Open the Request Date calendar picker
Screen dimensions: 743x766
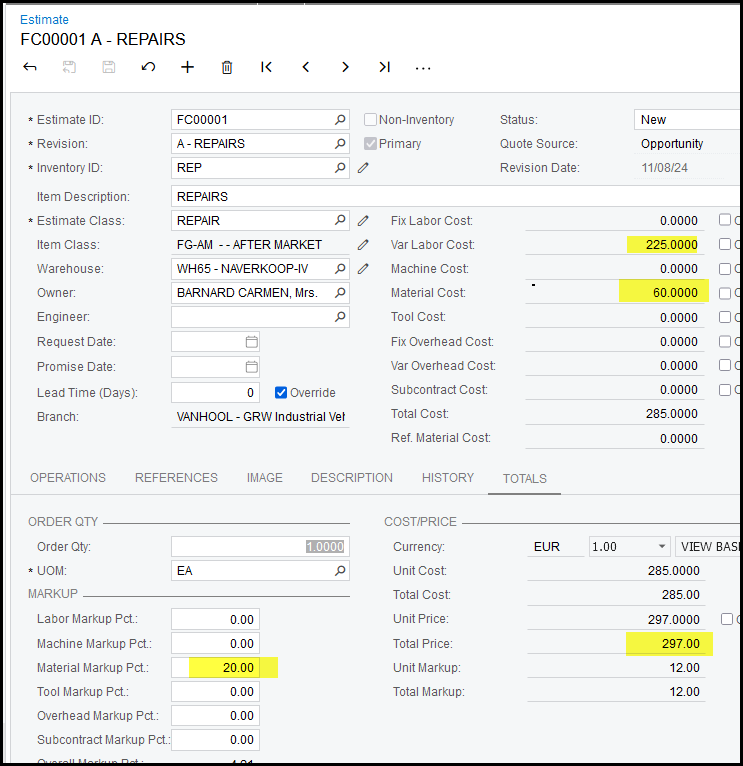coord(252,342)
